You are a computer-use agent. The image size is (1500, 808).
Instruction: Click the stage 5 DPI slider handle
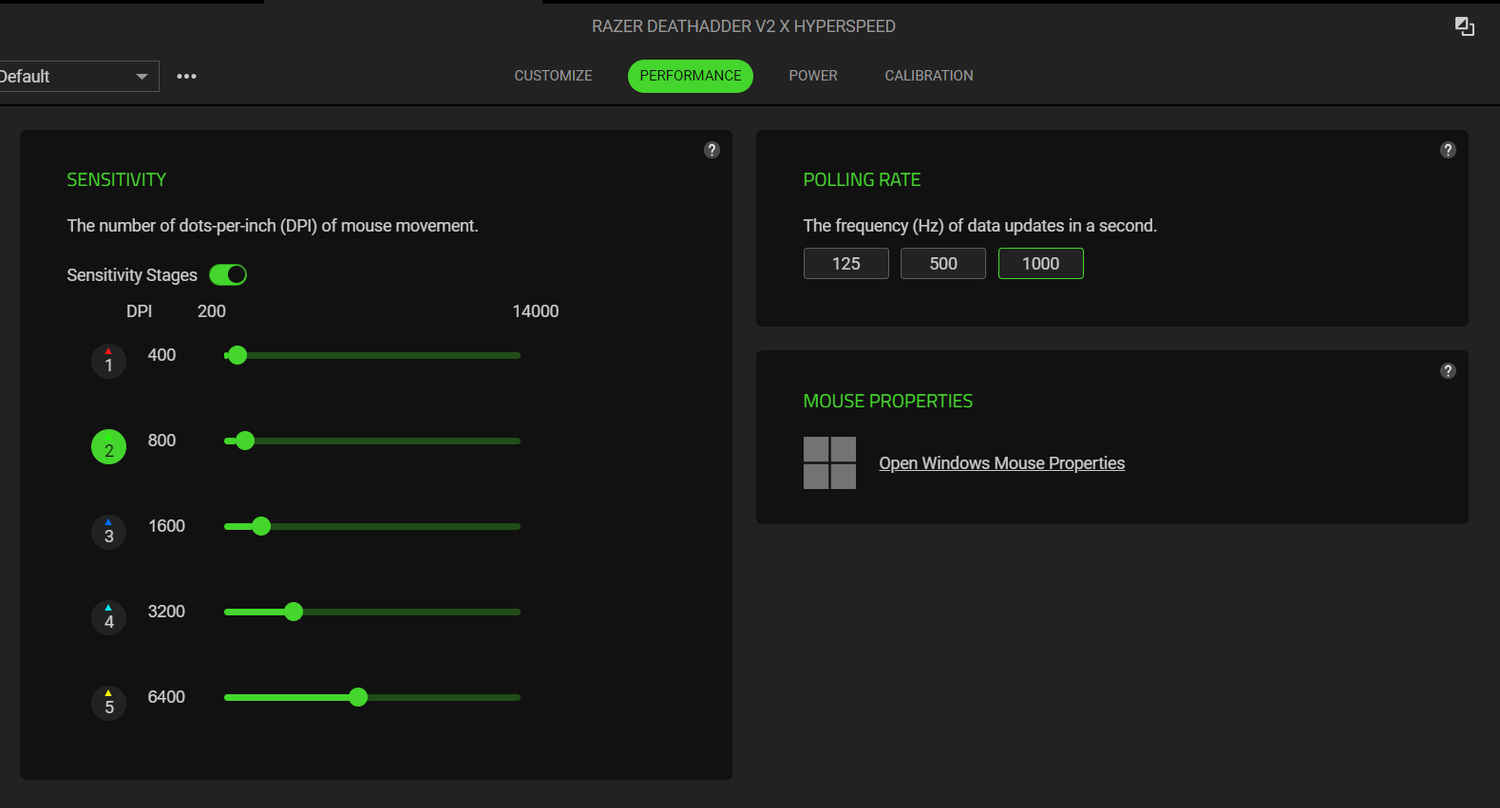pyautogui.click(x=358, y=697)
